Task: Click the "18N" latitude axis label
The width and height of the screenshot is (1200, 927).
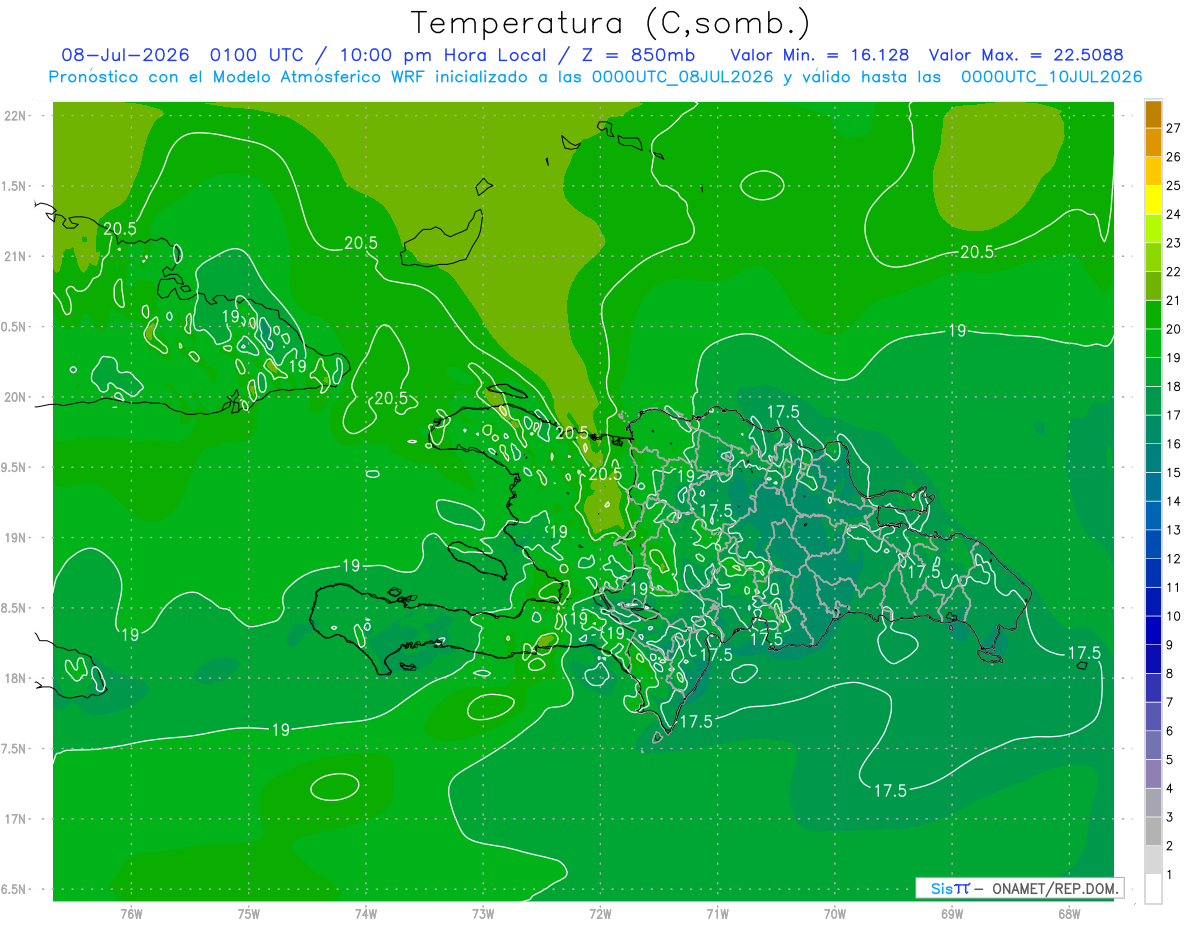Action: tap(15, 678)
